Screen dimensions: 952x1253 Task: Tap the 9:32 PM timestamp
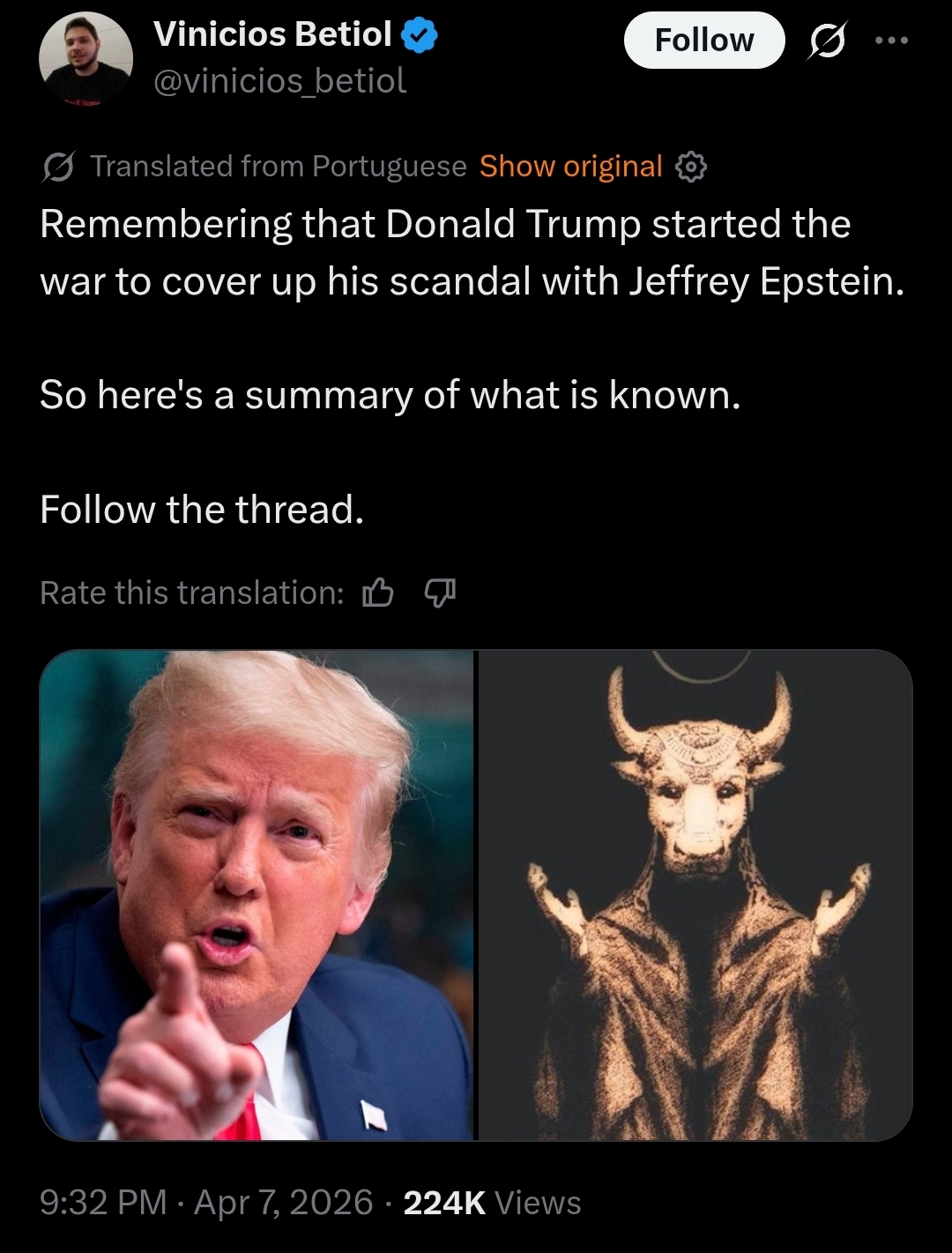[103, 1202]
